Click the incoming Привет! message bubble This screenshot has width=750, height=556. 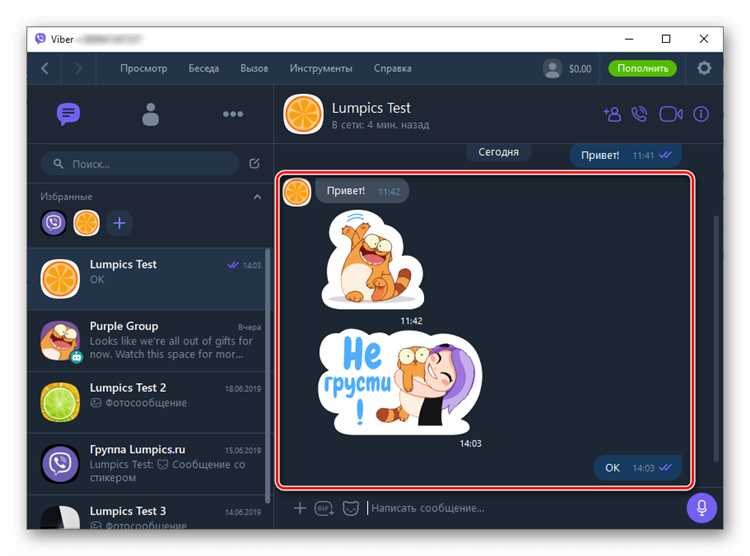(x=362, y=191)
